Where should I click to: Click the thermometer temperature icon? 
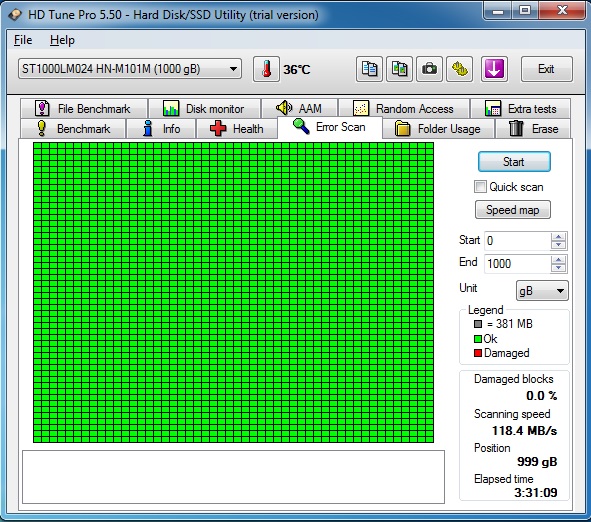[x=266, y=69]
